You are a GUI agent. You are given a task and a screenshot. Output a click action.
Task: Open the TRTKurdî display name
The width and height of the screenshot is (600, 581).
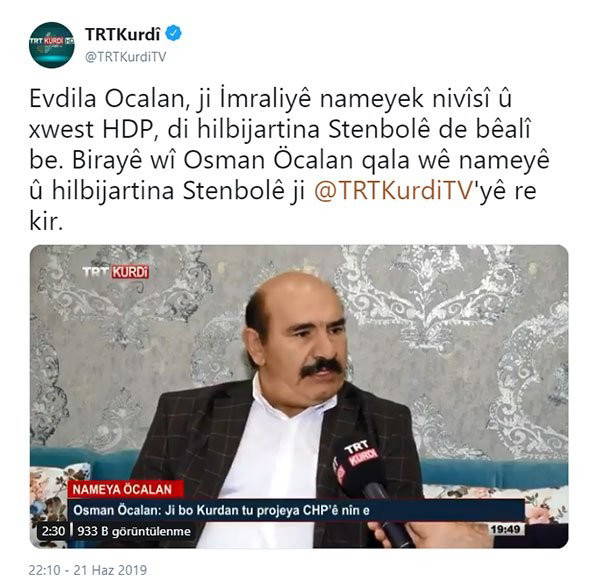pos(122,34)
